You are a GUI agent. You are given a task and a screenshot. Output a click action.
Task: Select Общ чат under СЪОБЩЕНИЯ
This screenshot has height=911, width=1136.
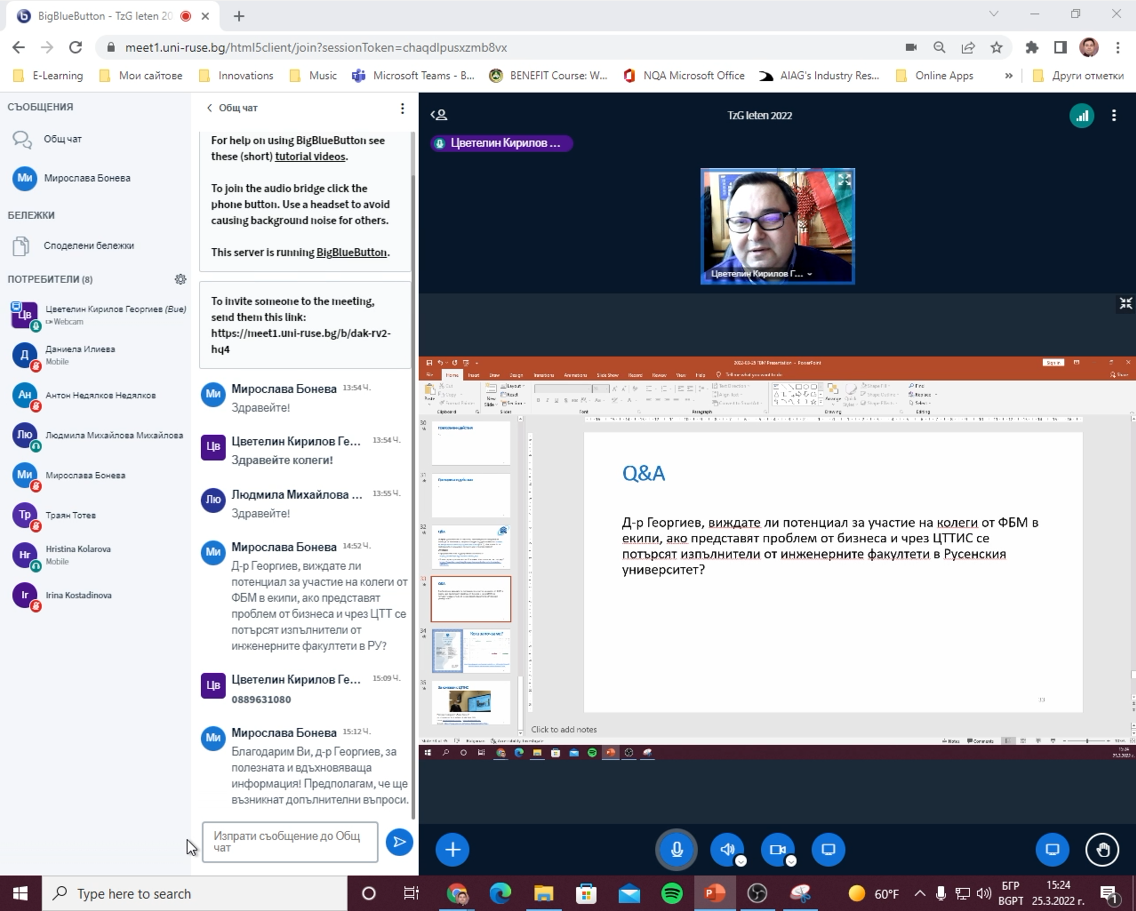[60, 138]
